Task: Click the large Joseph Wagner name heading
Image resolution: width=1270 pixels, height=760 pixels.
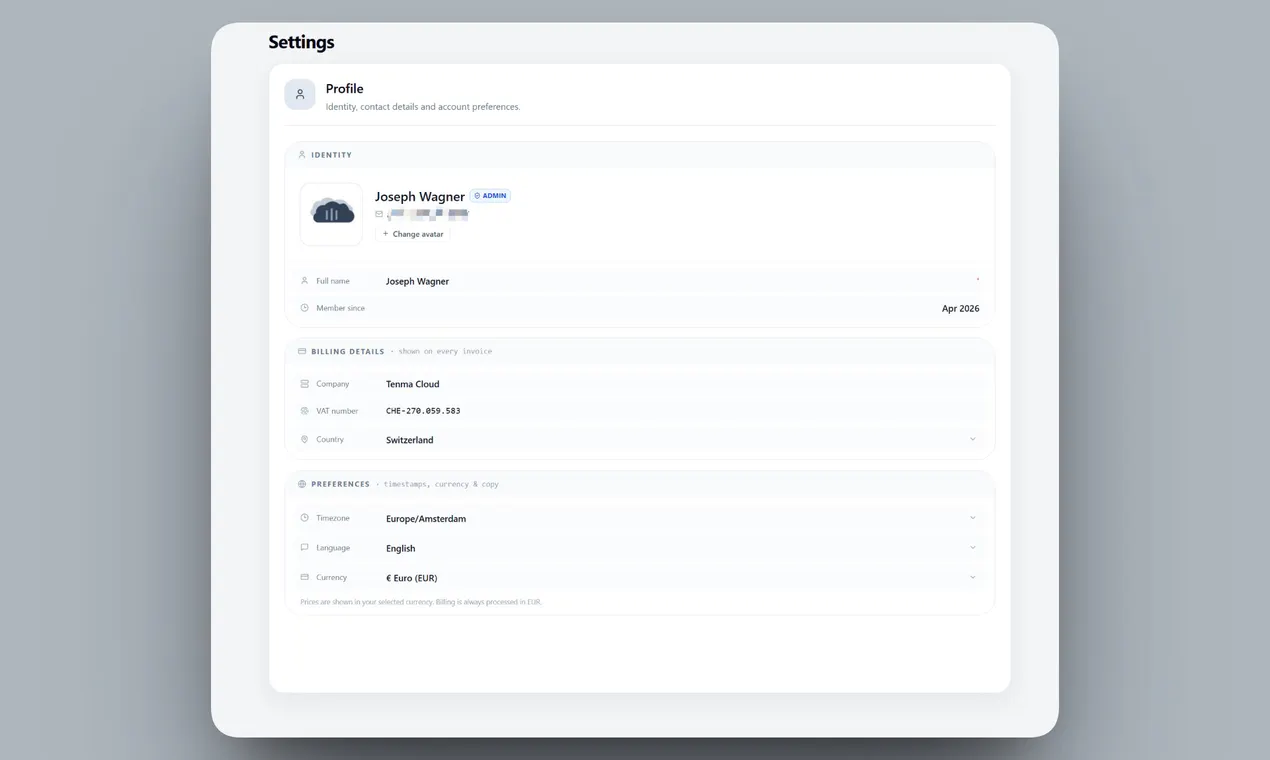Action: pyautogui.click(x=420, y=197)
